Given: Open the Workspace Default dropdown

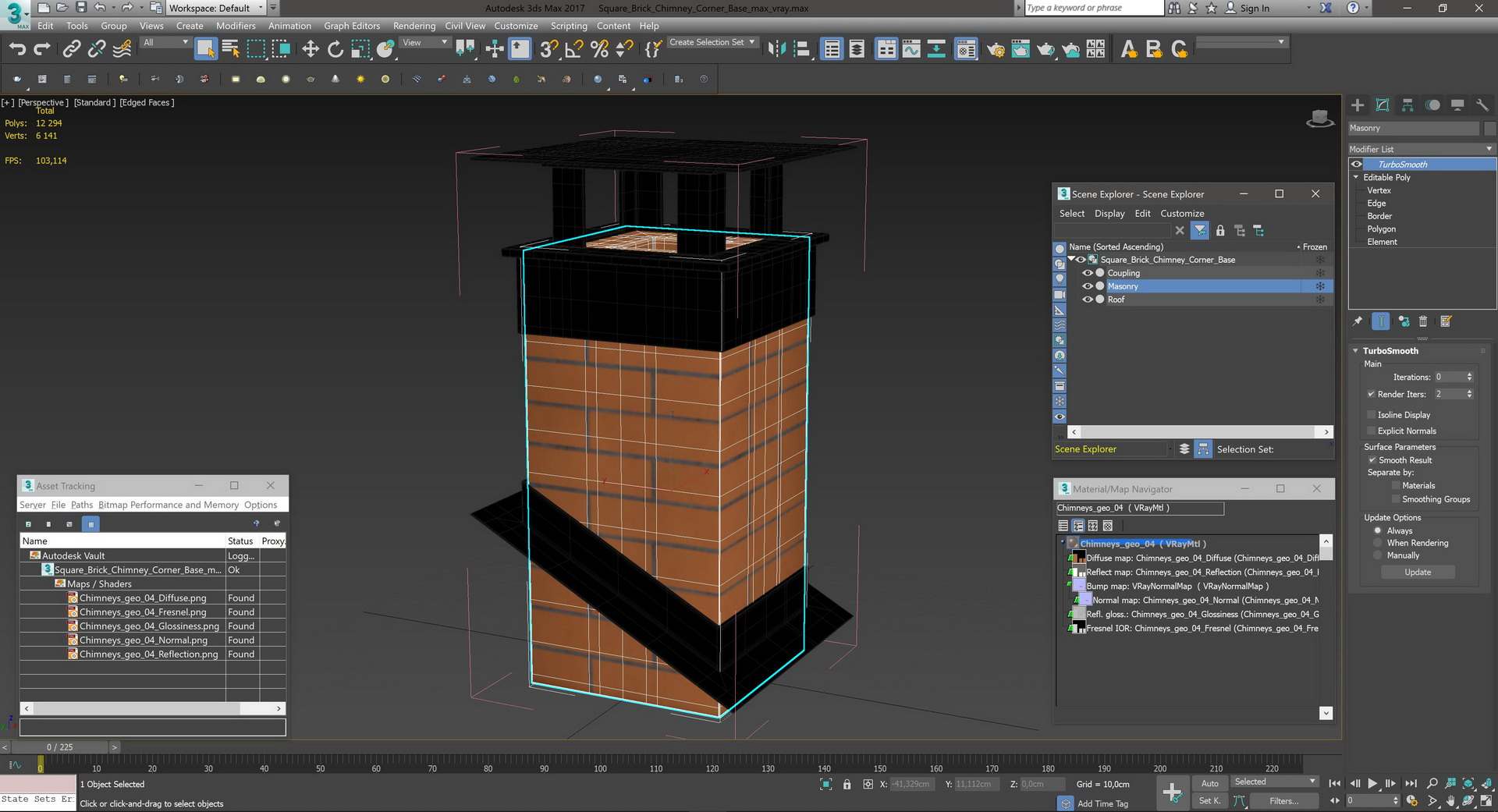Looking at the screenshot, I should (x=217, y=8).
